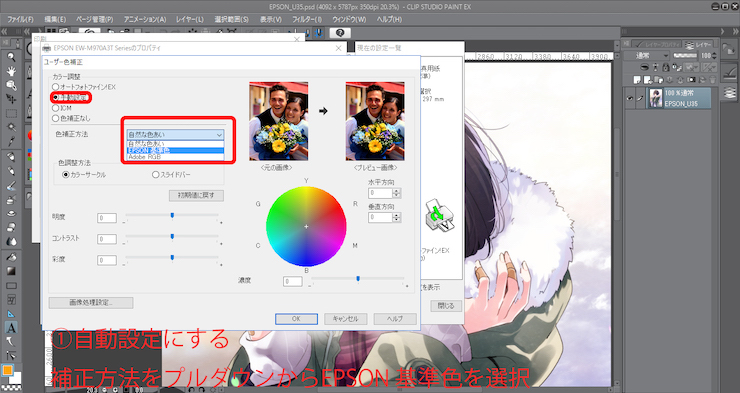Image resolution: width=740 pixels, height=393 pixels.
Task: Select the スライドバー radio button
Action: pyautogui.click(x=155, y=175)
